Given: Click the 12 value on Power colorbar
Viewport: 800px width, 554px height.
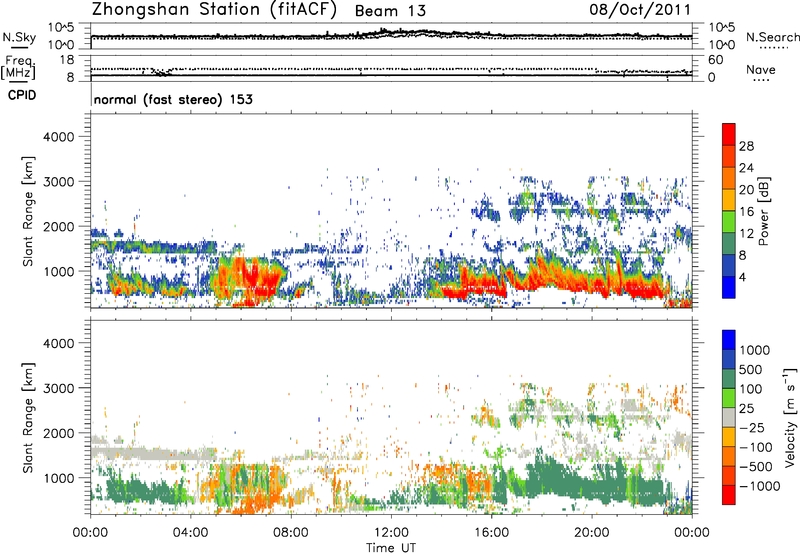Looking at the screenshot, I should [746, 234].
